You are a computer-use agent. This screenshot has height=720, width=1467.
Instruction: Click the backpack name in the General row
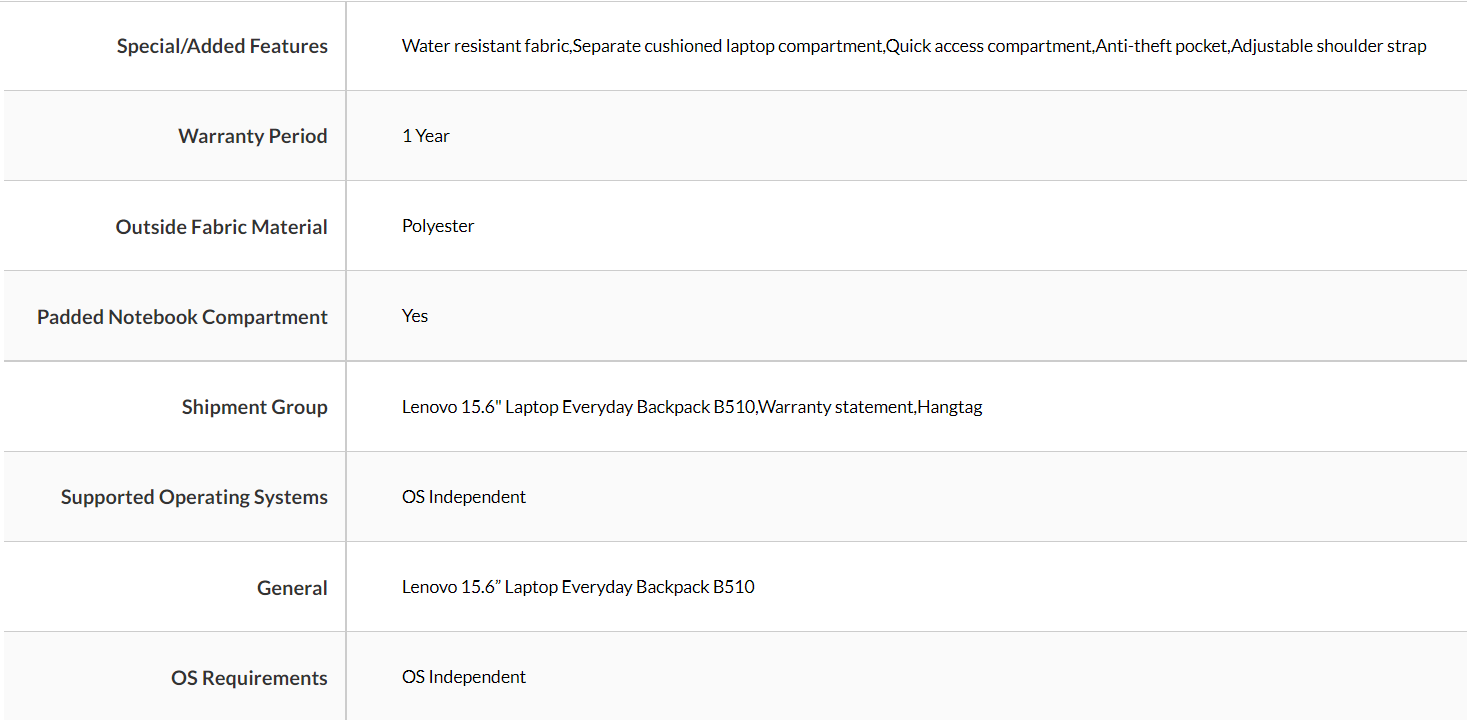click(x=578, y=587)
